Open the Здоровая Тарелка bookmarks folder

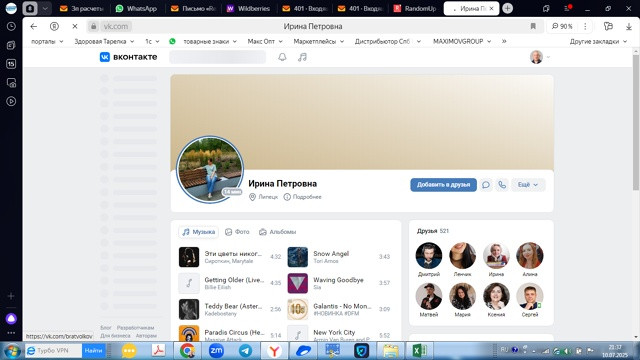104,41
